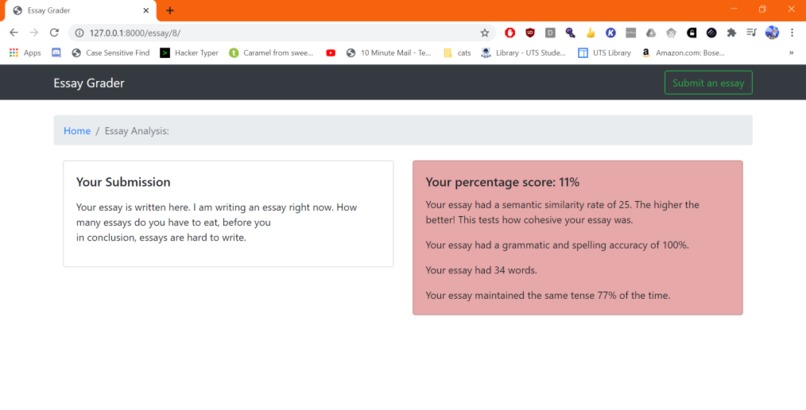Click the dark round striped extension icon
Screen dimensions: 806x410
point(711,33)
